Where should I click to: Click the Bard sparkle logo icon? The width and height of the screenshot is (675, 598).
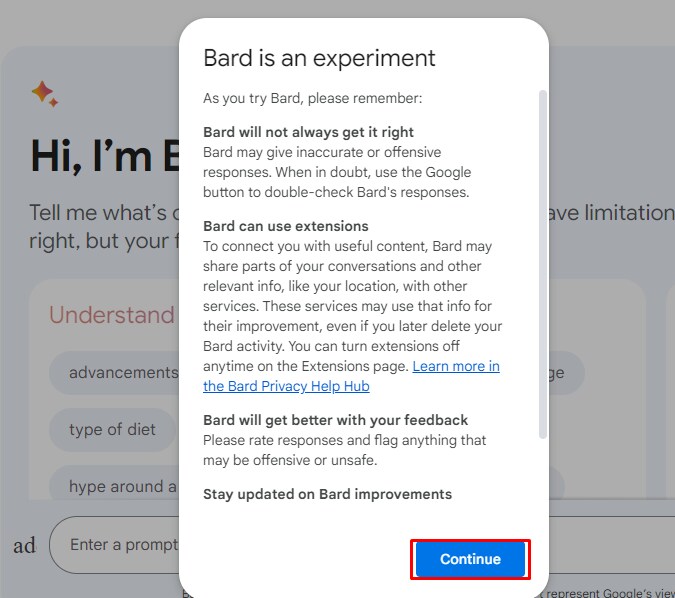pyautogui.click(x=44, y=94)
